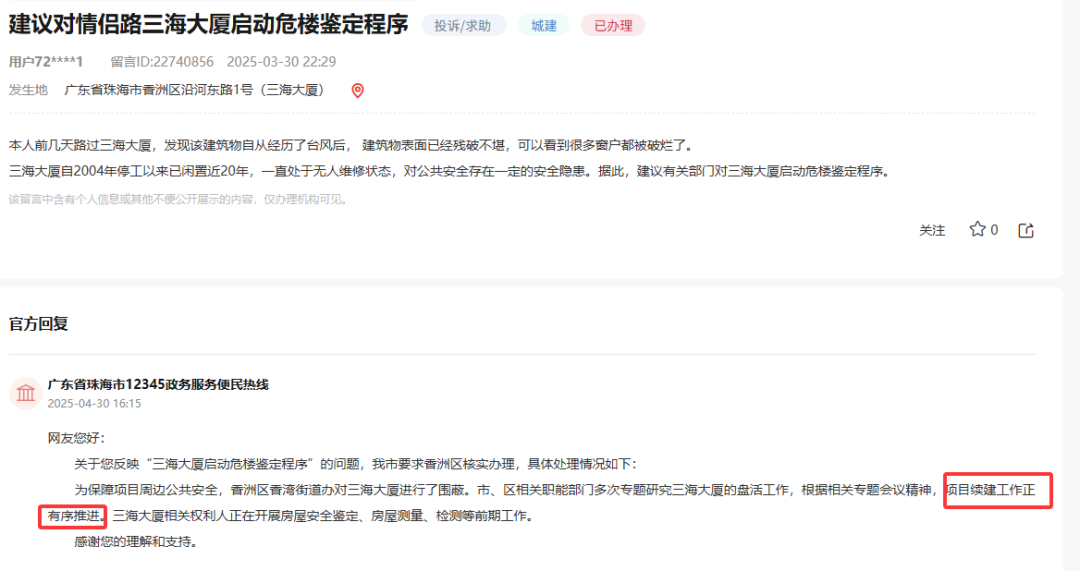Viewport: 1080px width, 571px height.
Task: Click the share icon
Action: (x=1026, y=230)
